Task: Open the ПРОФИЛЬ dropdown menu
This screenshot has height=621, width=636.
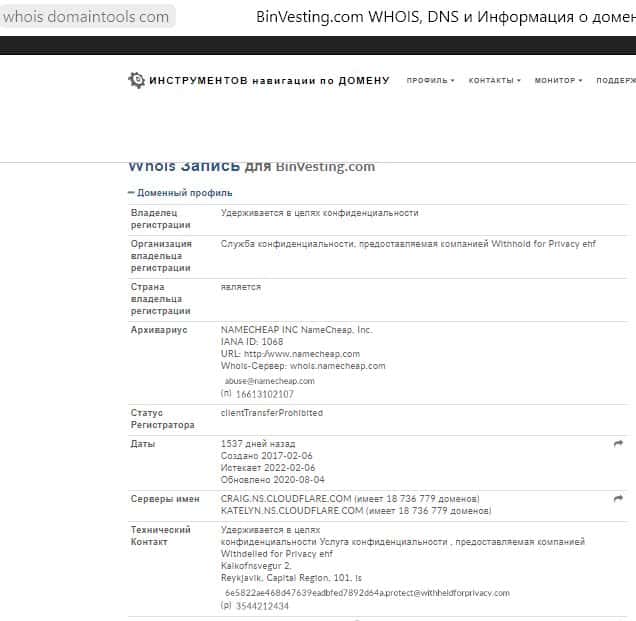Action: 430,80
